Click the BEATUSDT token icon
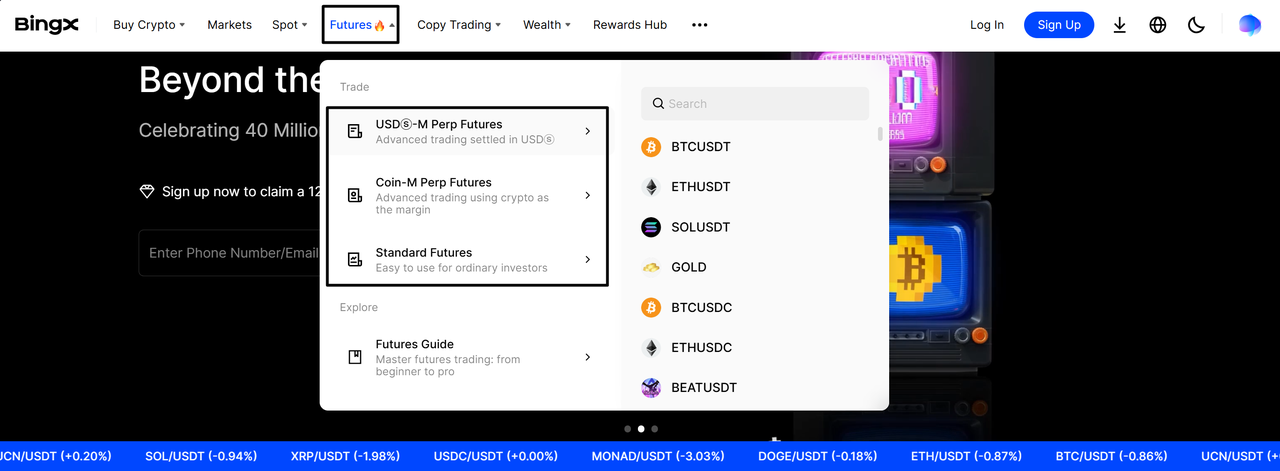Image resolution: width=1280 pixels, height=471 pixels. [x=651, y=387]
